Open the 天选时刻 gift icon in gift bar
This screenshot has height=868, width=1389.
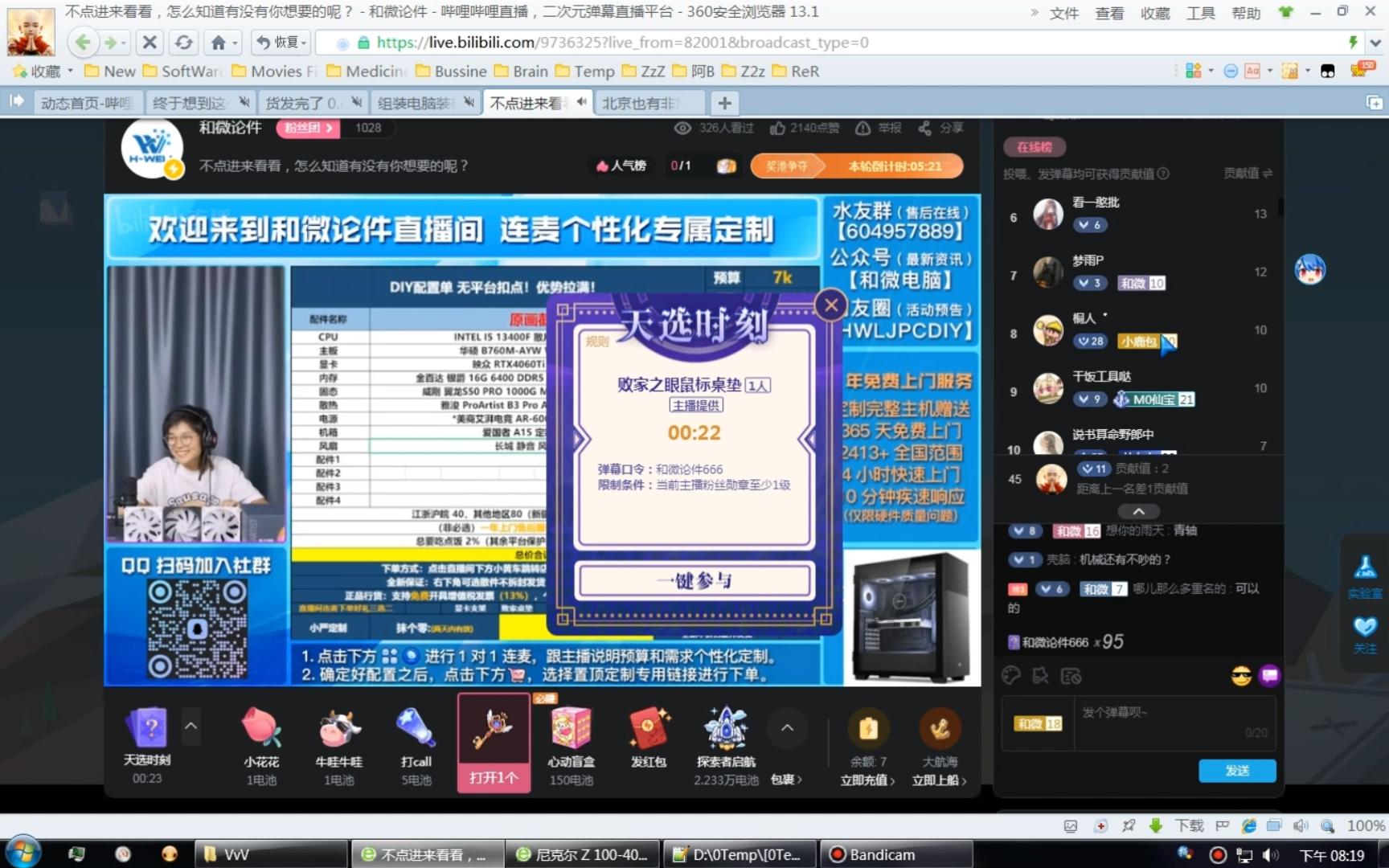click(146, 727)
